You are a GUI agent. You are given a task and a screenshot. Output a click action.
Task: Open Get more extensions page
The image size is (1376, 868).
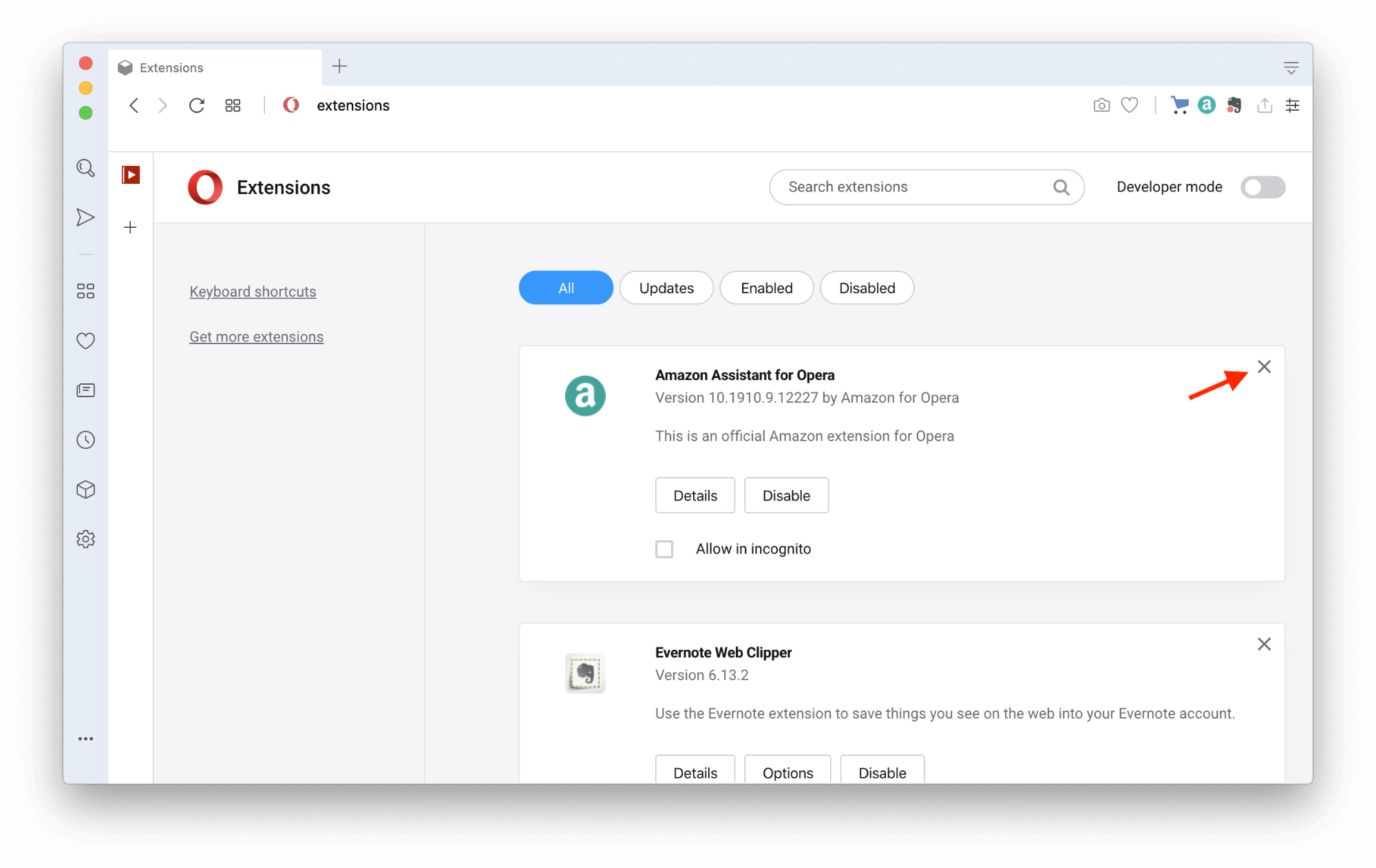point(255,336)
